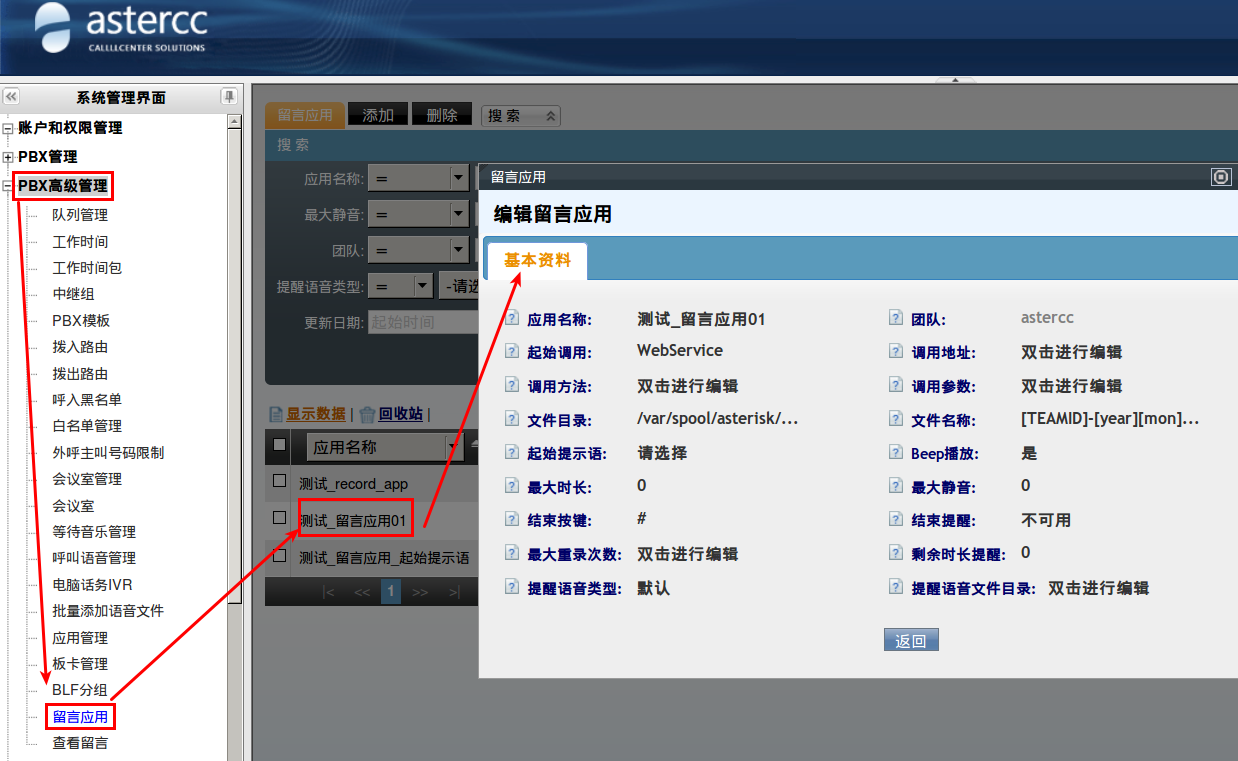Click the dialog maximize icon in 留言应用 titlebar
Viewport: 1238px width, 761px height.
tap(1220, 177)
